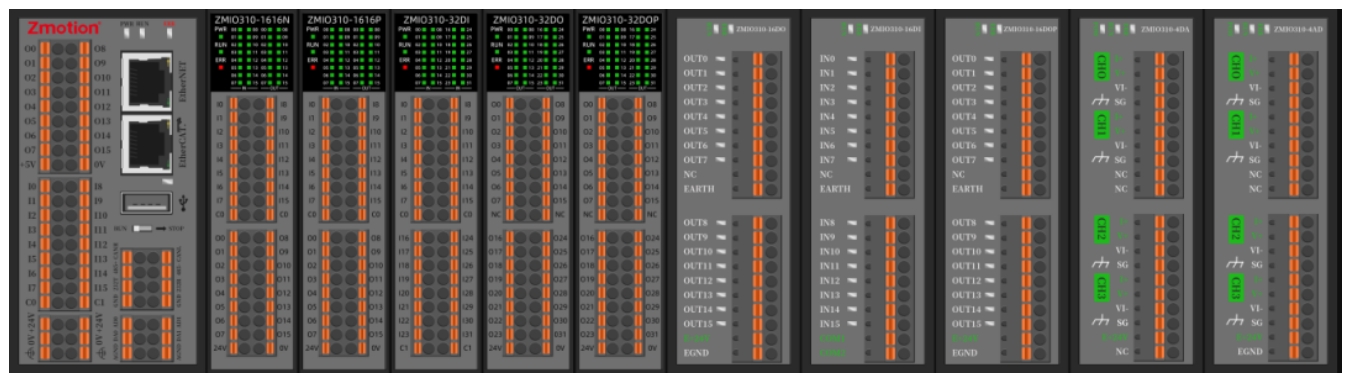The image size is (1349, 382).
Task: Click the Zmotion logo on the controller
Action: [x=63, y=27]
